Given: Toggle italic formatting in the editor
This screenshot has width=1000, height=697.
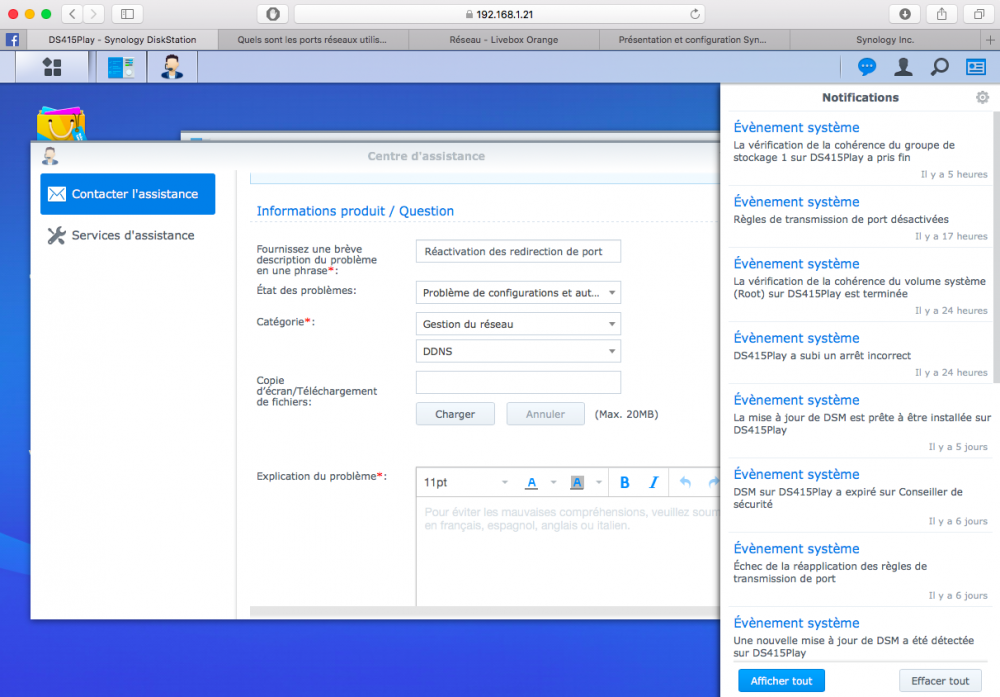Looking at the screenshot, I should 654,483.
